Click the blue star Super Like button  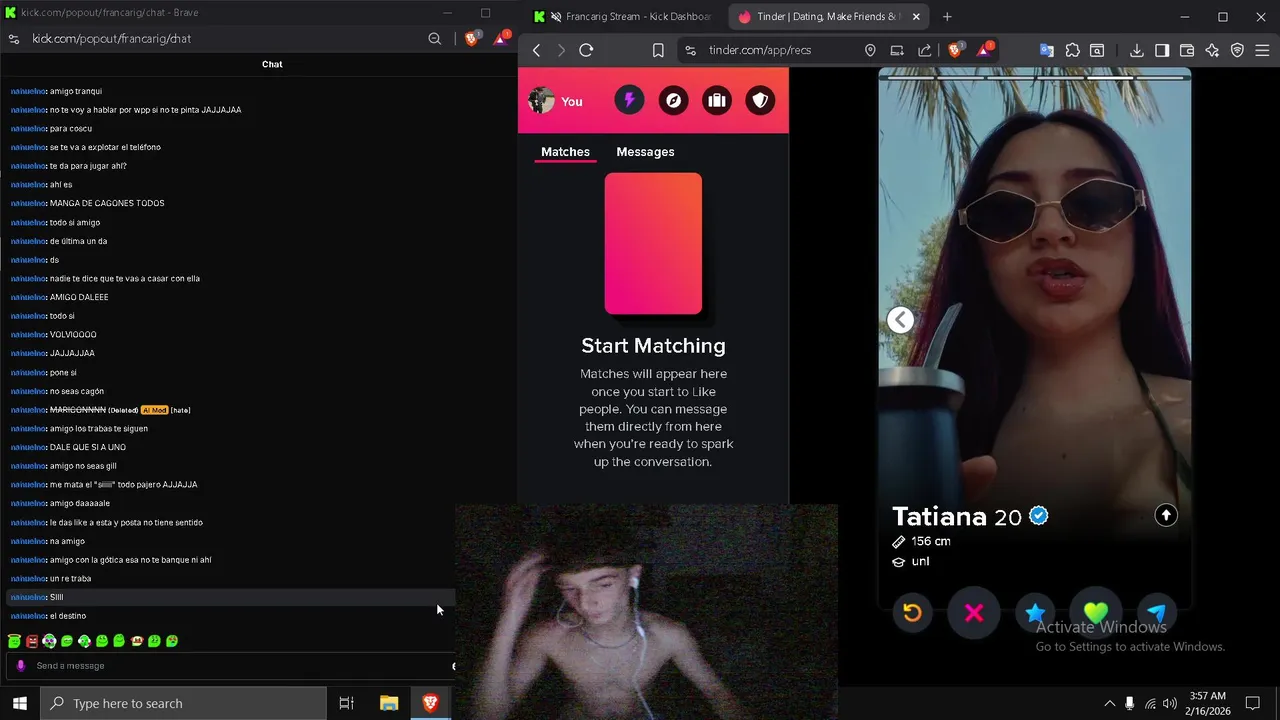[1035, 613]
